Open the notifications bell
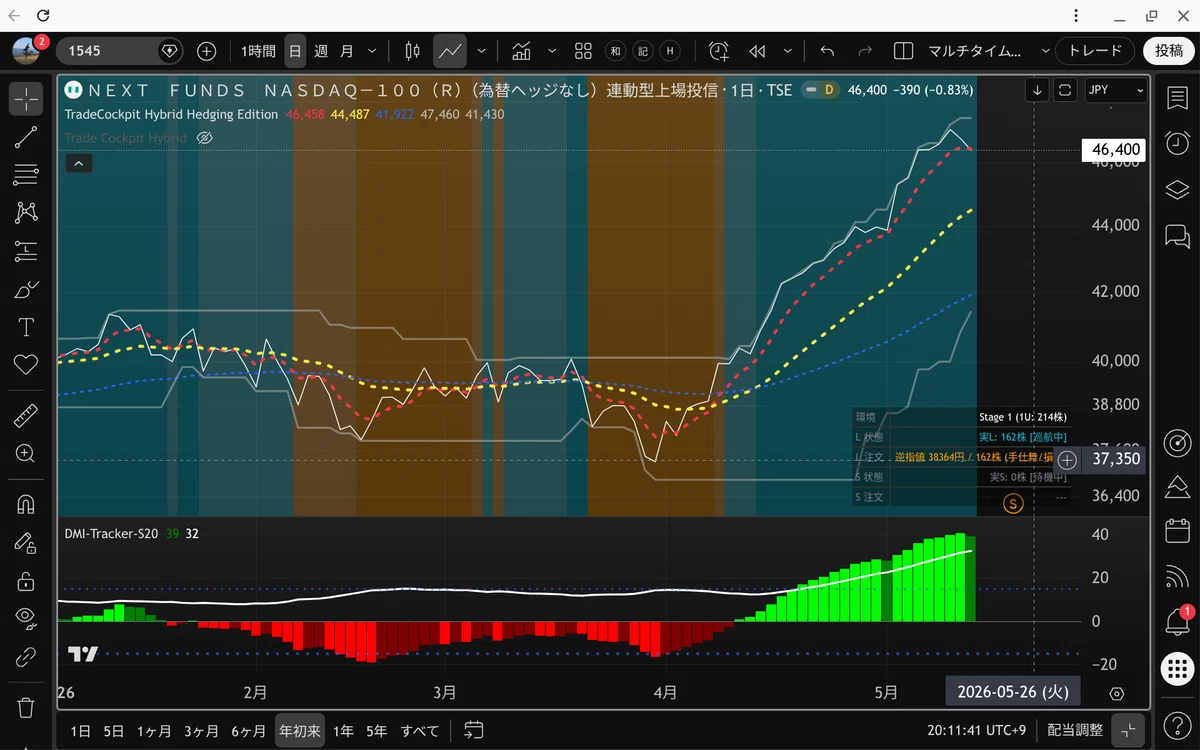The width and height of the screenshot is (1200, 750). click(x=1177, y=622)
